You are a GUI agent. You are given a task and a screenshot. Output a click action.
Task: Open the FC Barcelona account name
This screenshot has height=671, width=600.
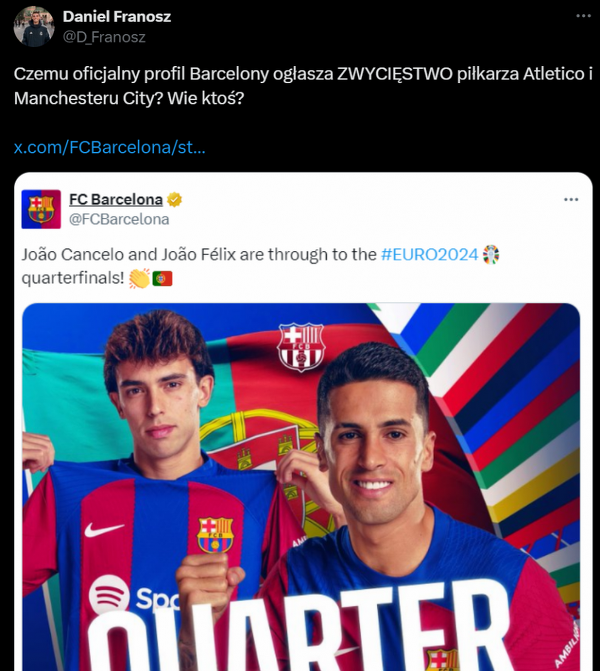[115, 199]
